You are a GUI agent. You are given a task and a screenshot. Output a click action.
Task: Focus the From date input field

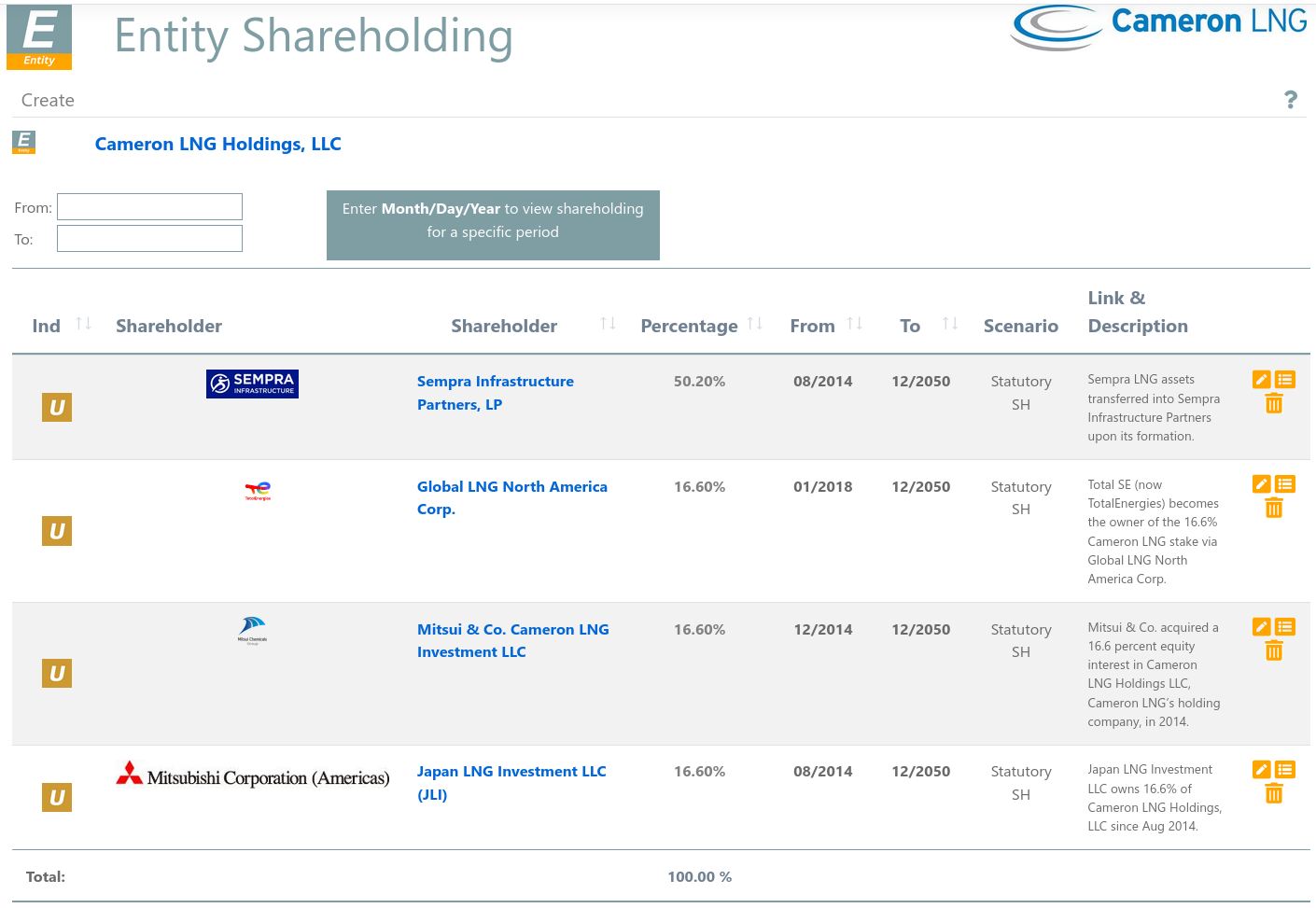click(149, 206)
